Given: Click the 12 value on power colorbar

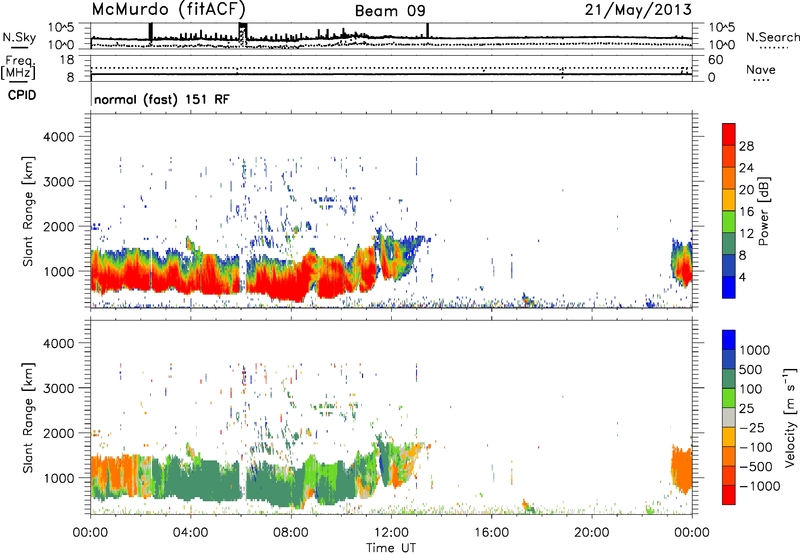Looking at the screenshot, I should 746,234.
